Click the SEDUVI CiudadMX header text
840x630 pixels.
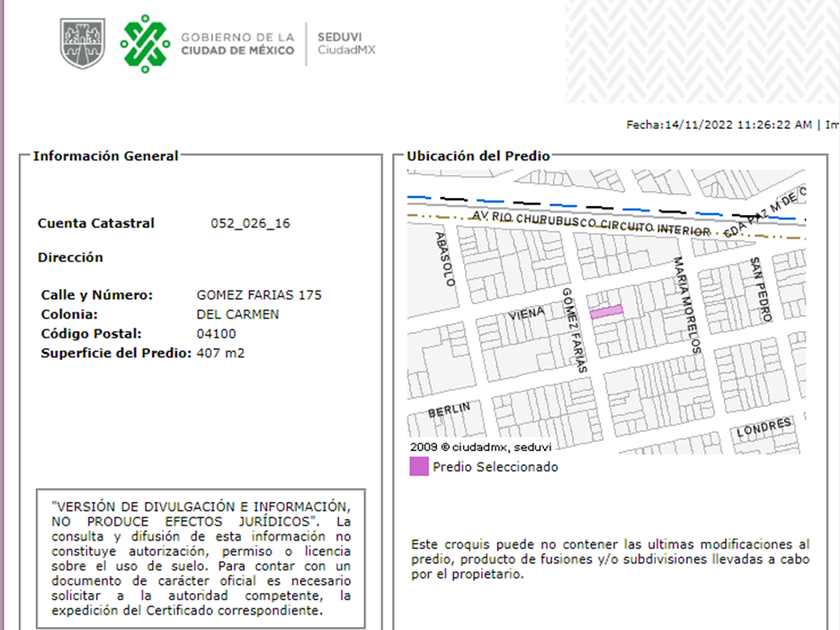click(346, 43)
